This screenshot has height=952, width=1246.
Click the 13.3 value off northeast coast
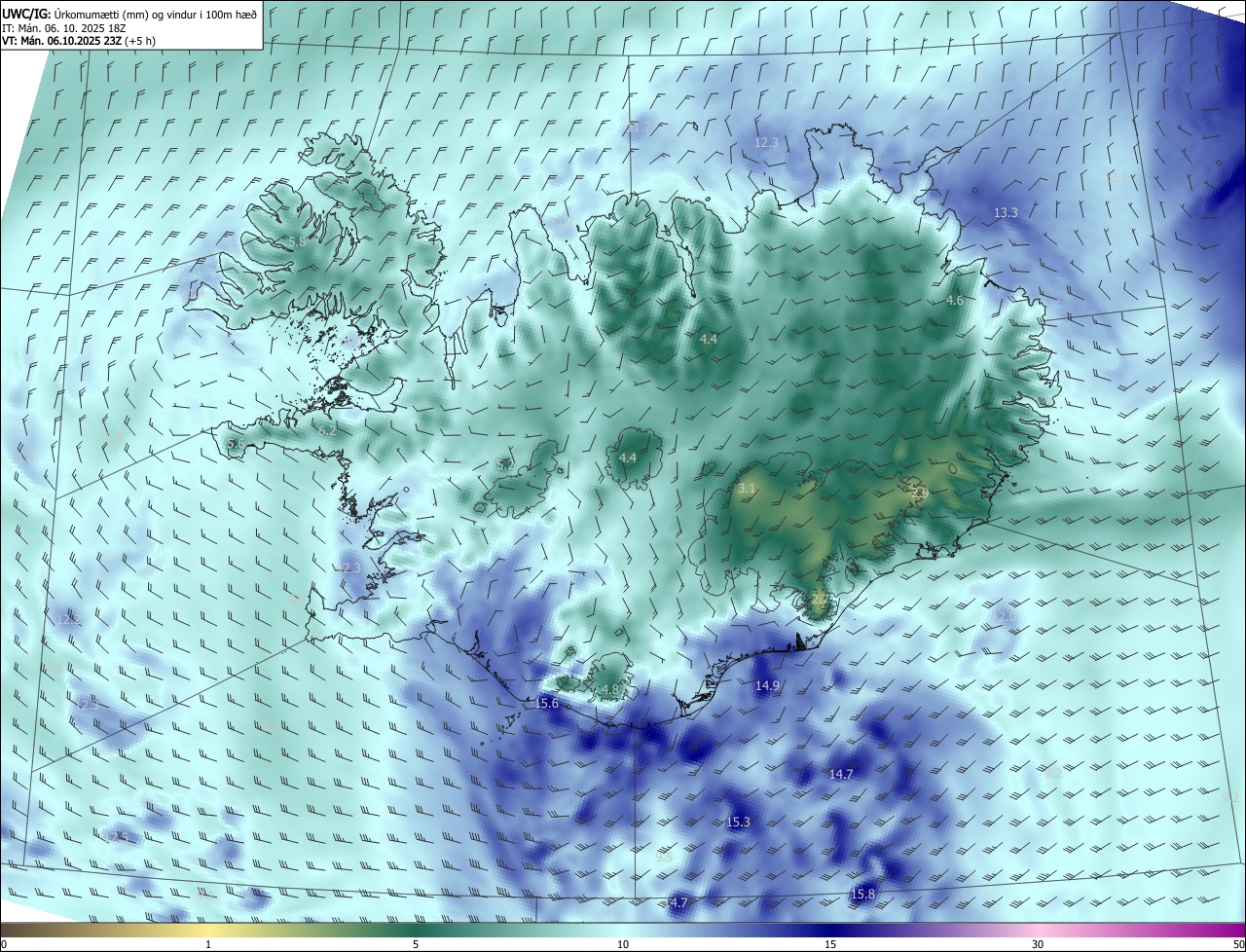1006,212
